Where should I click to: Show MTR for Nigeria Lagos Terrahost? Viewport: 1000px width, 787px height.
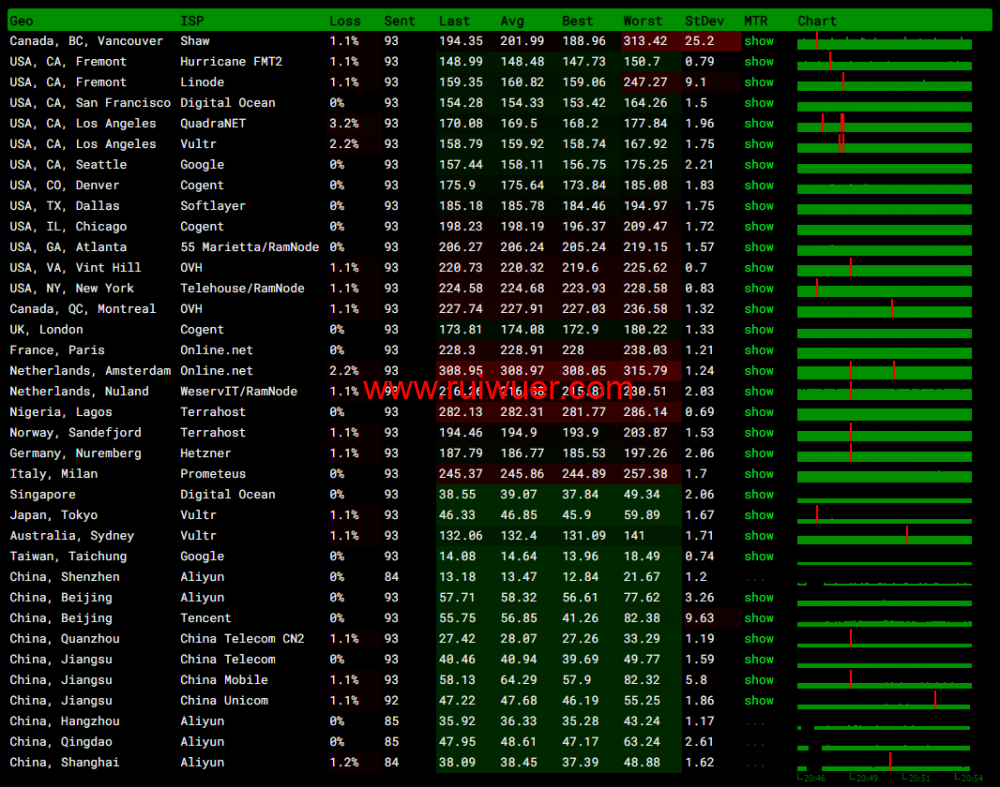pyautogui.click(x=758, y=412)
